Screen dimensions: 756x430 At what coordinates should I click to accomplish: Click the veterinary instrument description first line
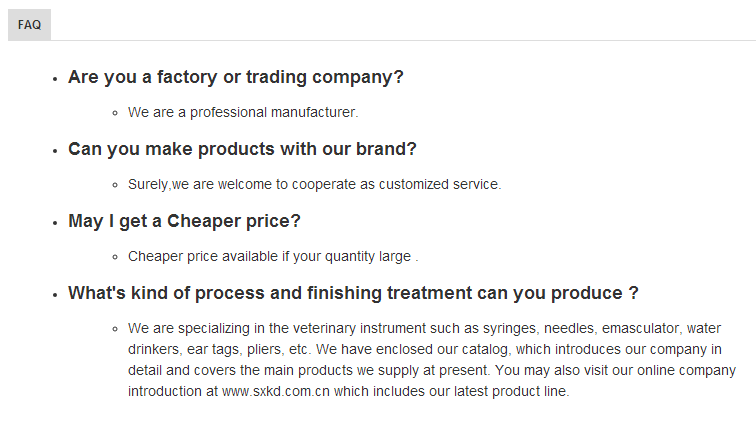click(x=424, y=328)
